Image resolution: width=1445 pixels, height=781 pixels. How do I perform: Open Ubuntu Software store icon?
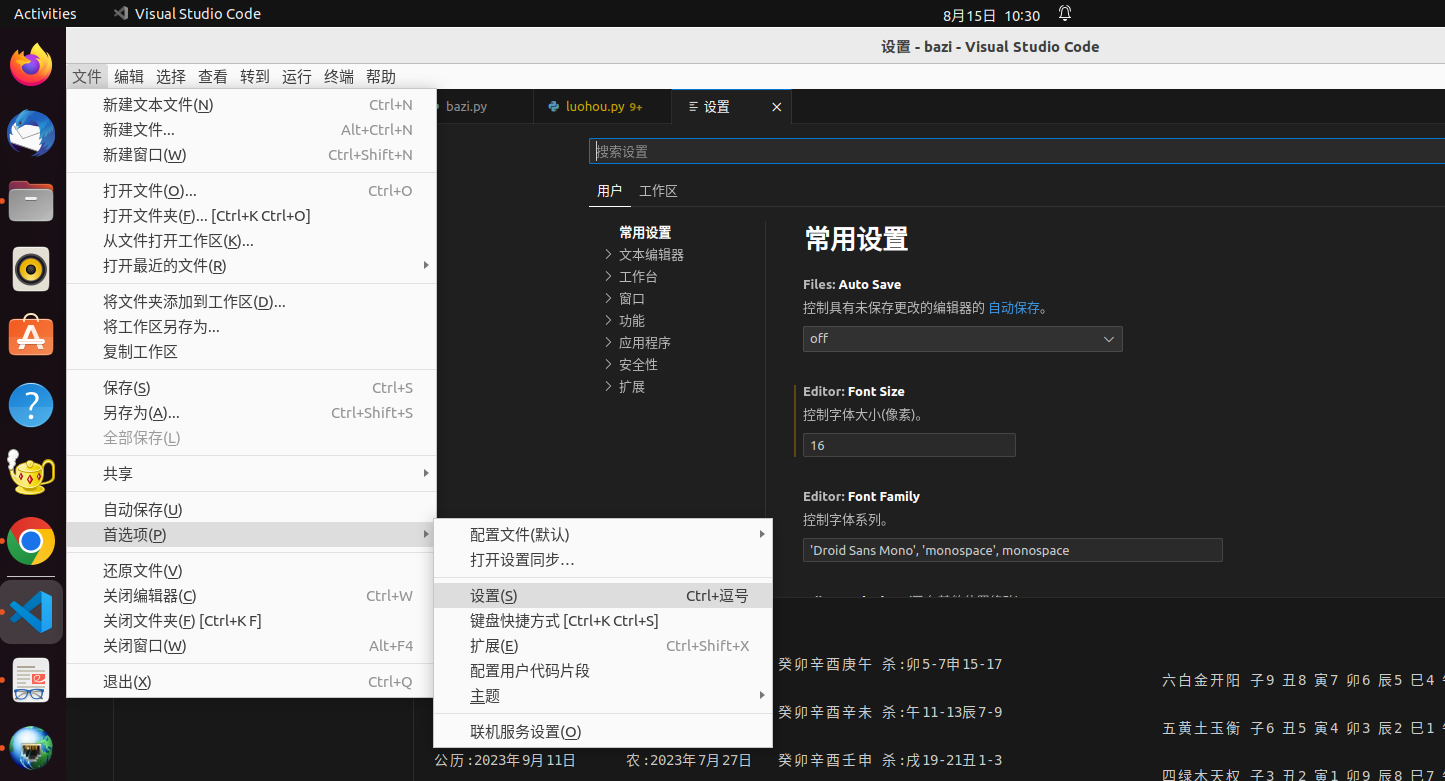coord(31,337)
